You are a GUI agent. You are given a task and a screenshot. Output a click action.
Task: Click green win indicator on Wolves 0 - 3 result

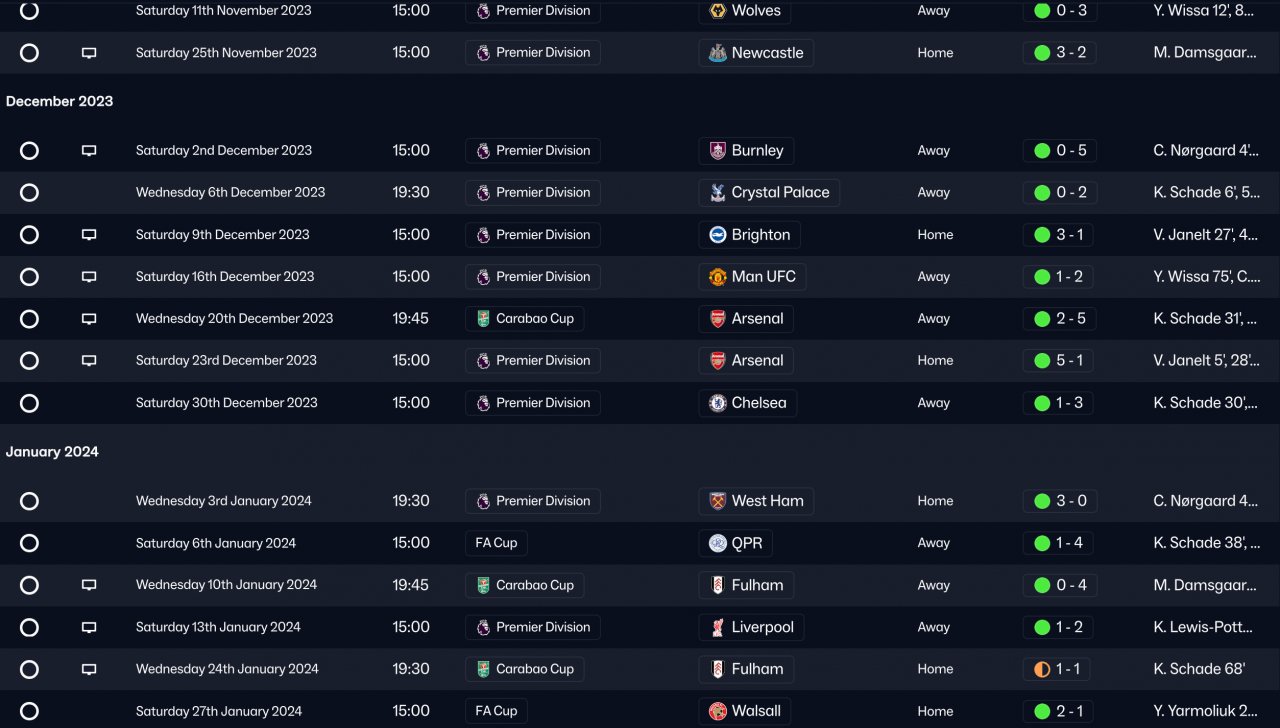(1042, 11)
